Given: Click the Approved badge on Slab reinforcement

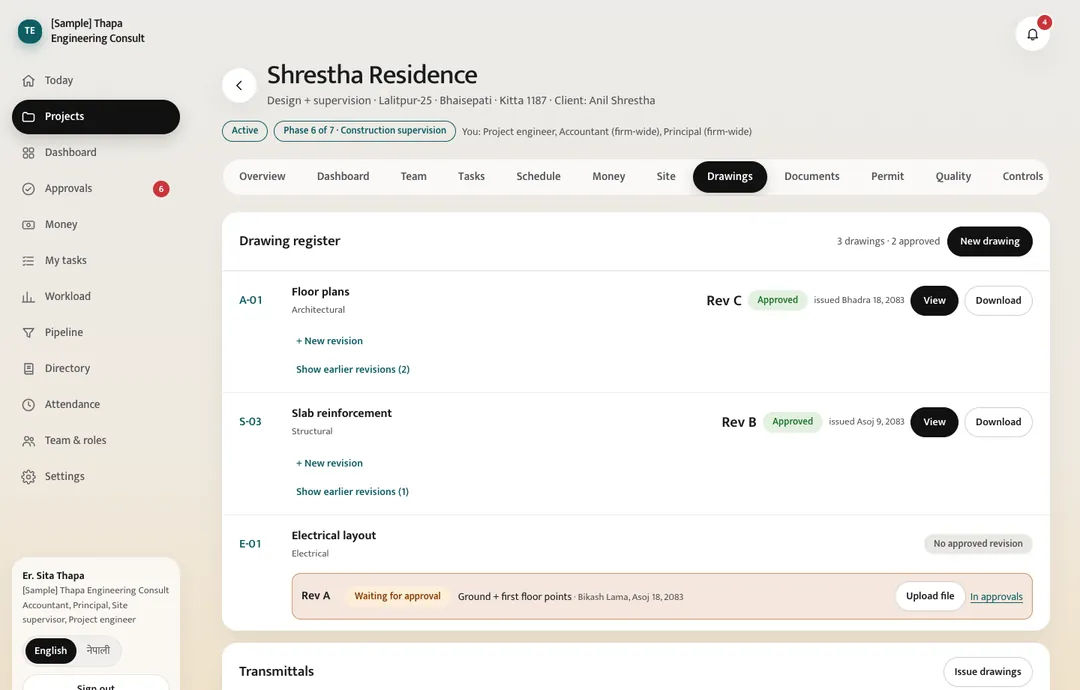Looking at the screenshot, I should (x=792, y=422).
